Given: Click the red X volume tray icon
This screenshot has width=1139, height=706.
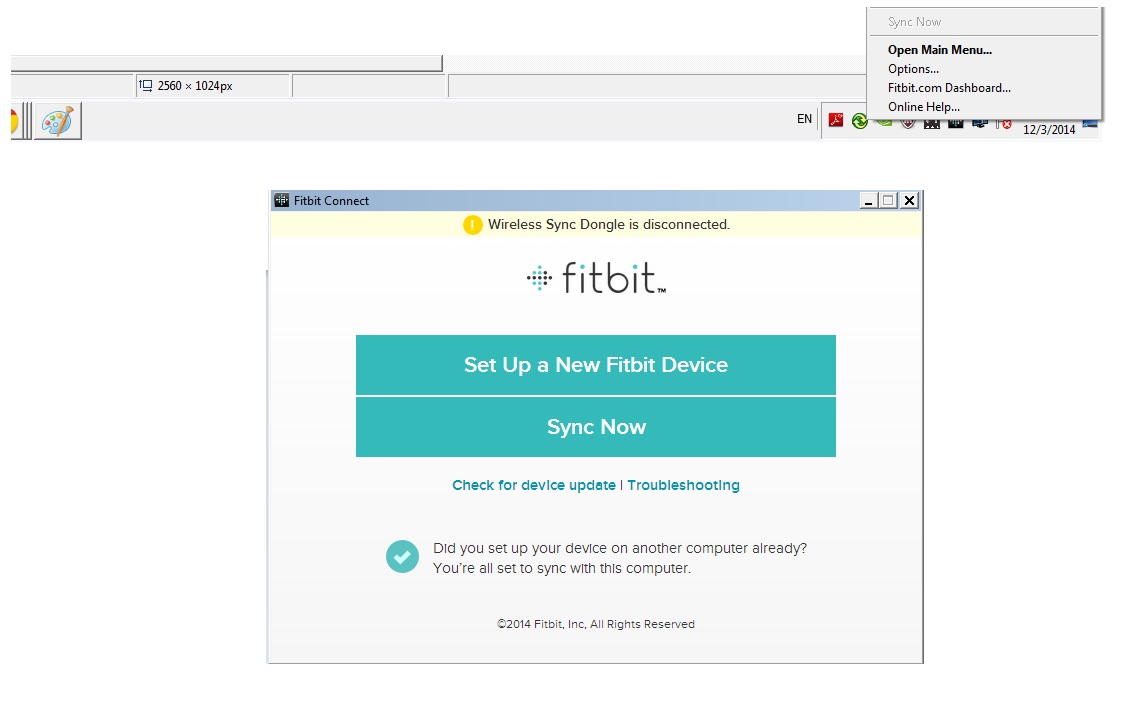Looking at the screenshot, I should point(1005,124).
